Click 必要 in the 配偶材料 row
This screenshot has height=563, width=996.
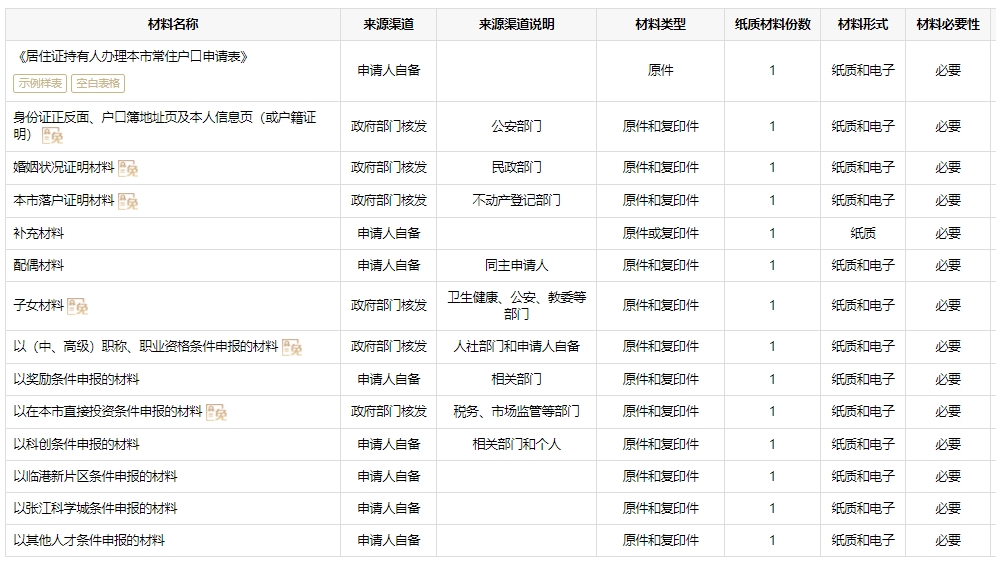point(948,265)
